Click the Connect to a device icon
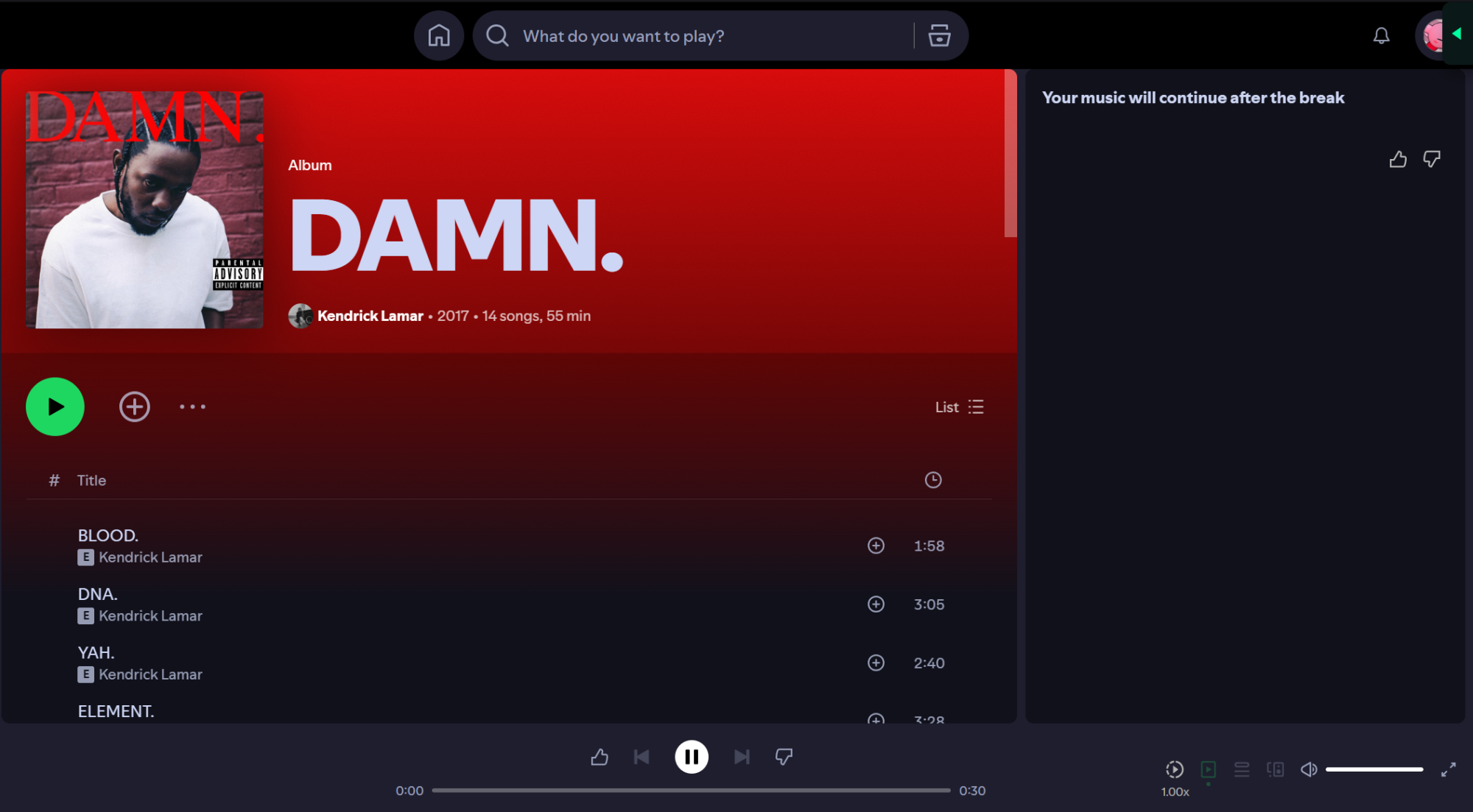The image size is (1473, 812). coord(1275,769)
